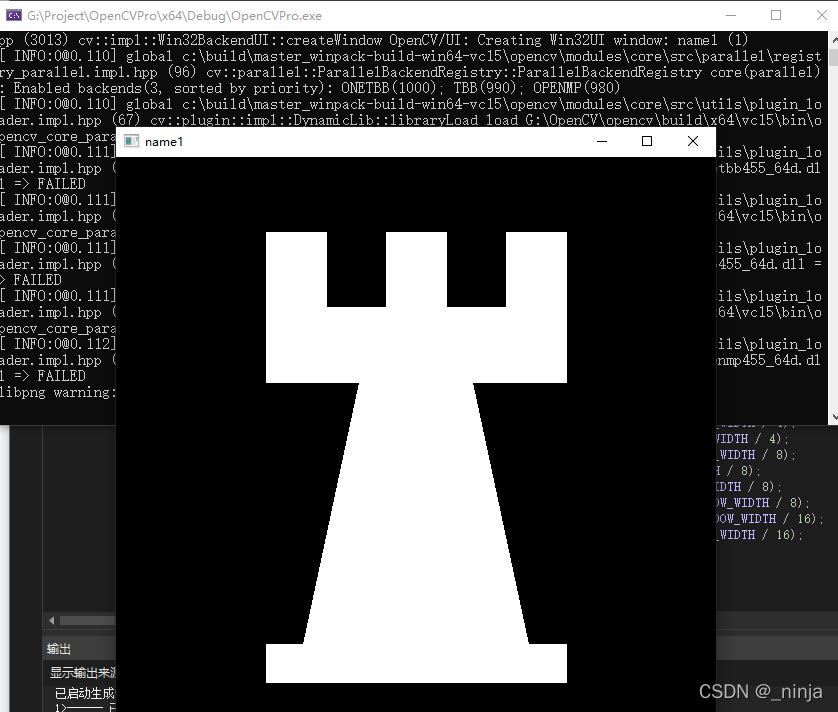Screen dimensions: 838x712
Task: Click the 显示输出来源 label
Action: [x=82, y=672]
